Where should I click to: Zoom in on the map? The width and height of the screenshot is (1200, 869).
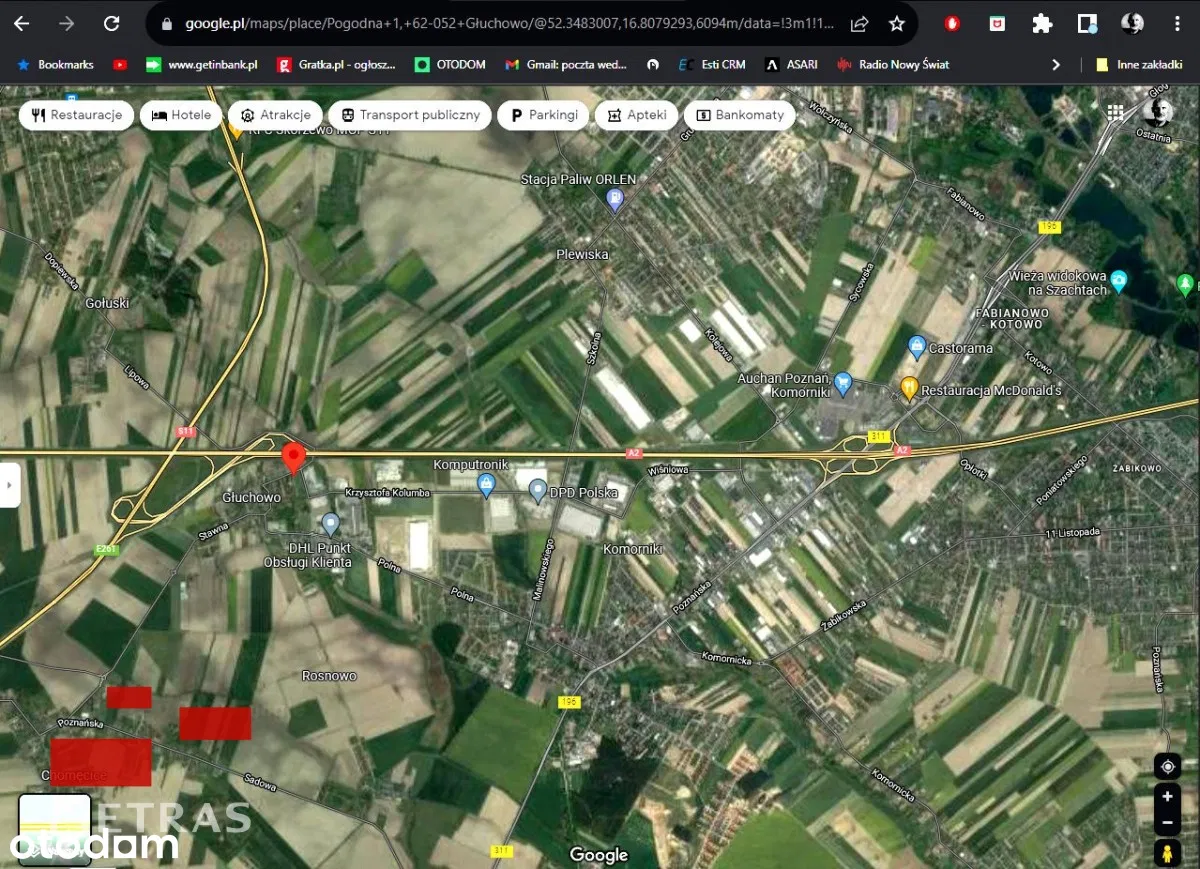(x=1166, y=798)
